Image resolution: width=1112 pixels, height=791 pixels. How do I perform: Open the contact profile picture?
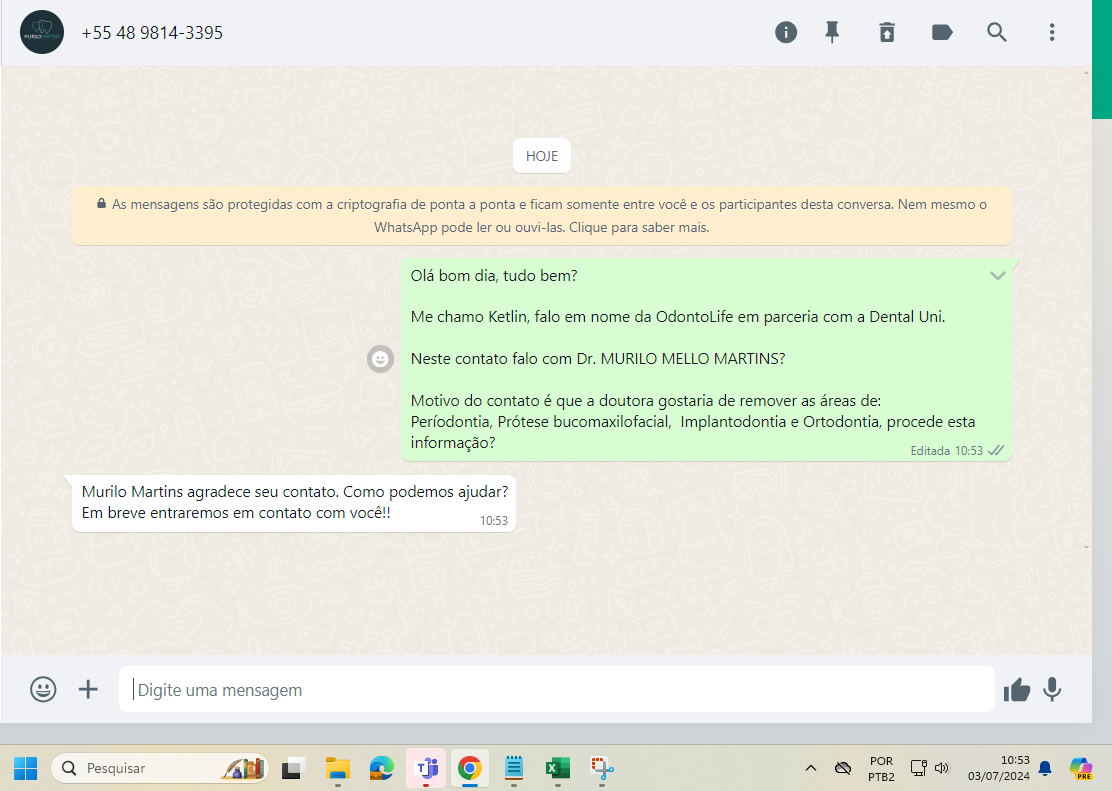click(42, 32)
